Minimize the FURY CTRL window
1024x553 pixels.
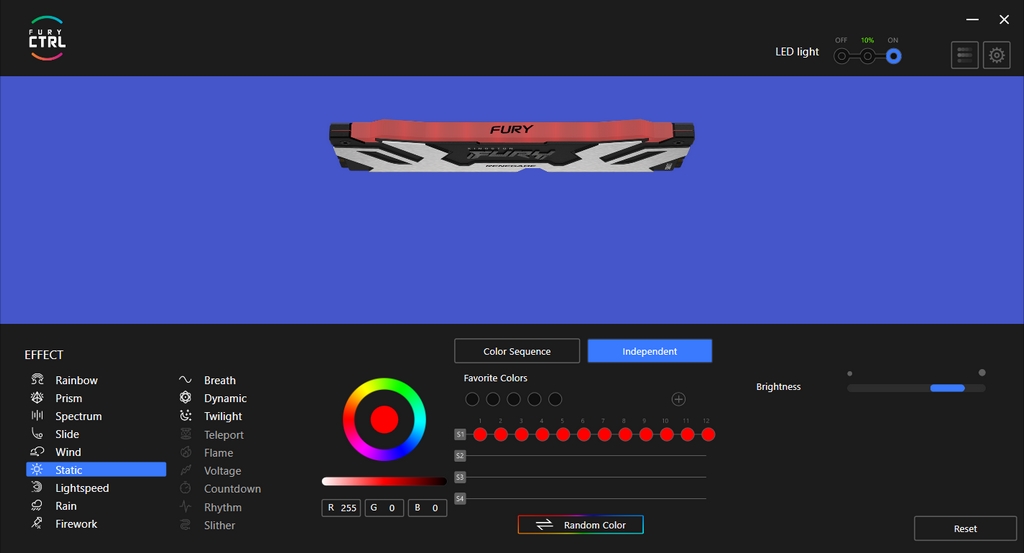click(972, 20)
